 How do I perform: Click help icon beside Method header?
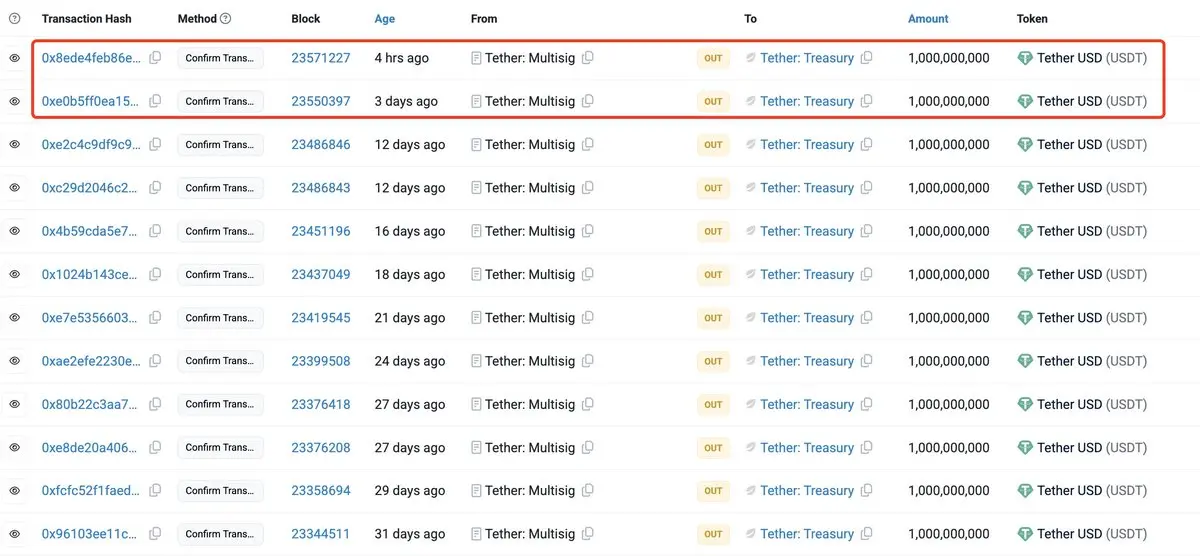(225, 19)
